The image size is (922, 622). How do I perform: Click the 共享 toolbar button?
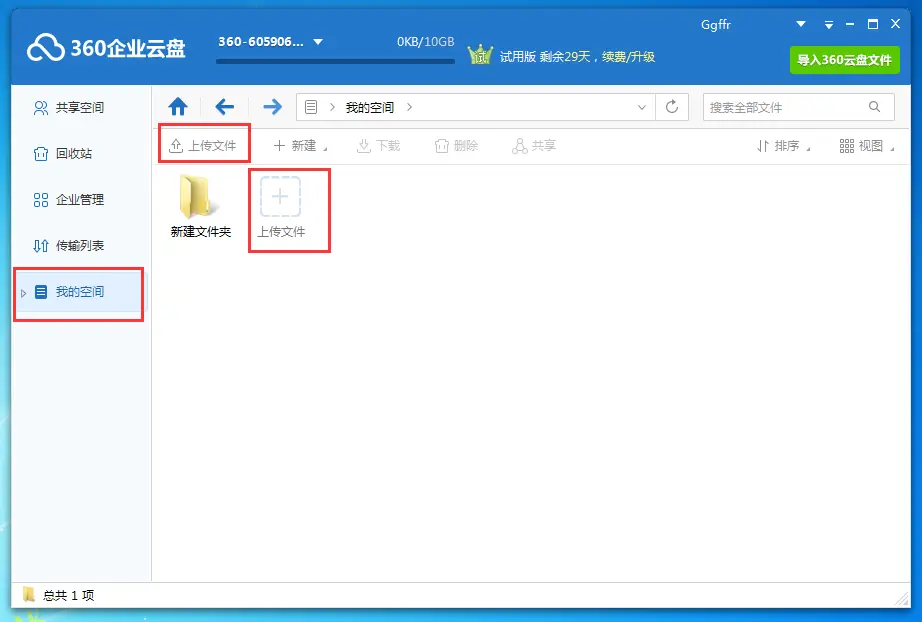(x=534, y=145)
